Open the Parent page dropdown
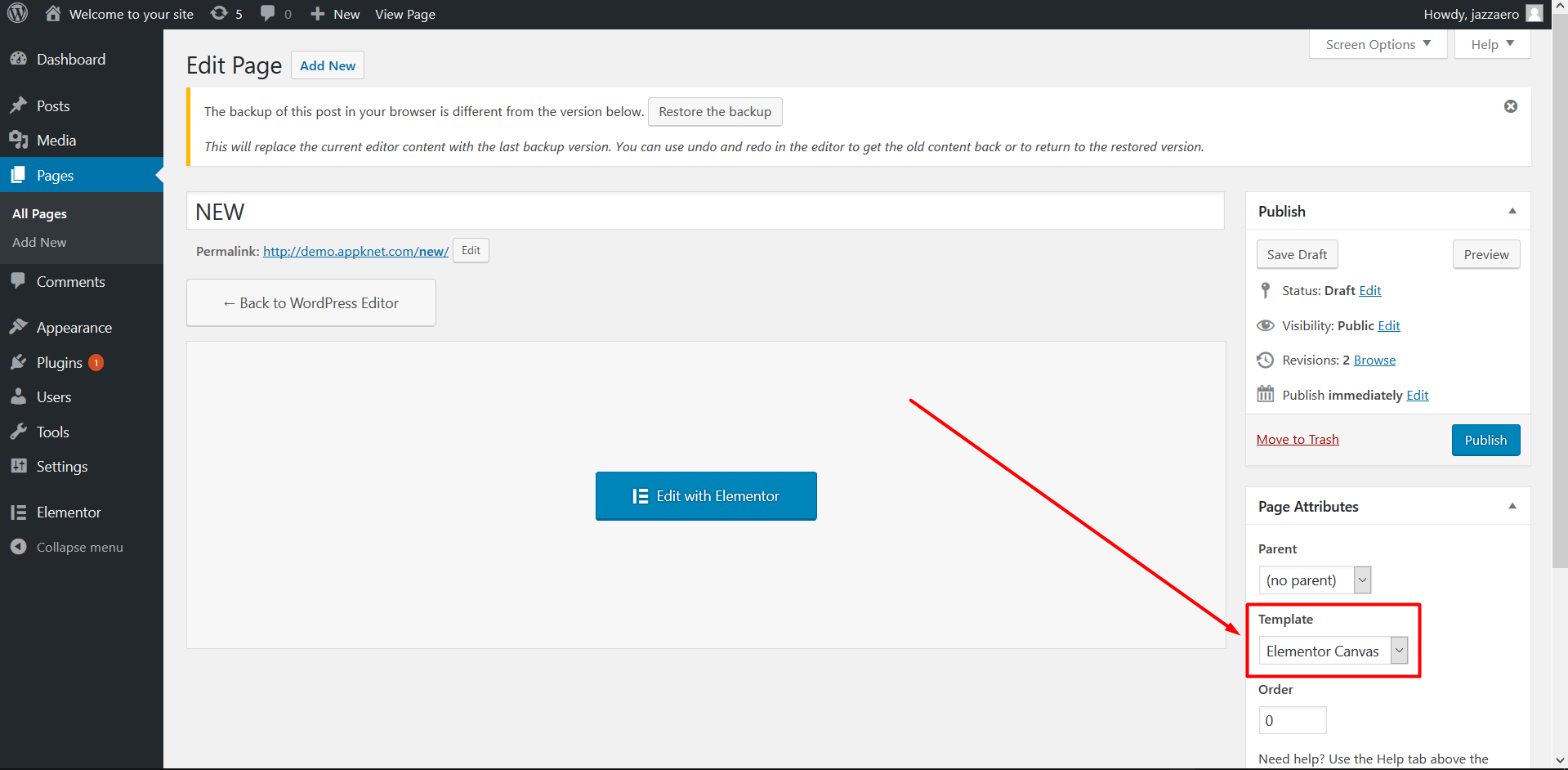1568x770 pixels. 1314,580
